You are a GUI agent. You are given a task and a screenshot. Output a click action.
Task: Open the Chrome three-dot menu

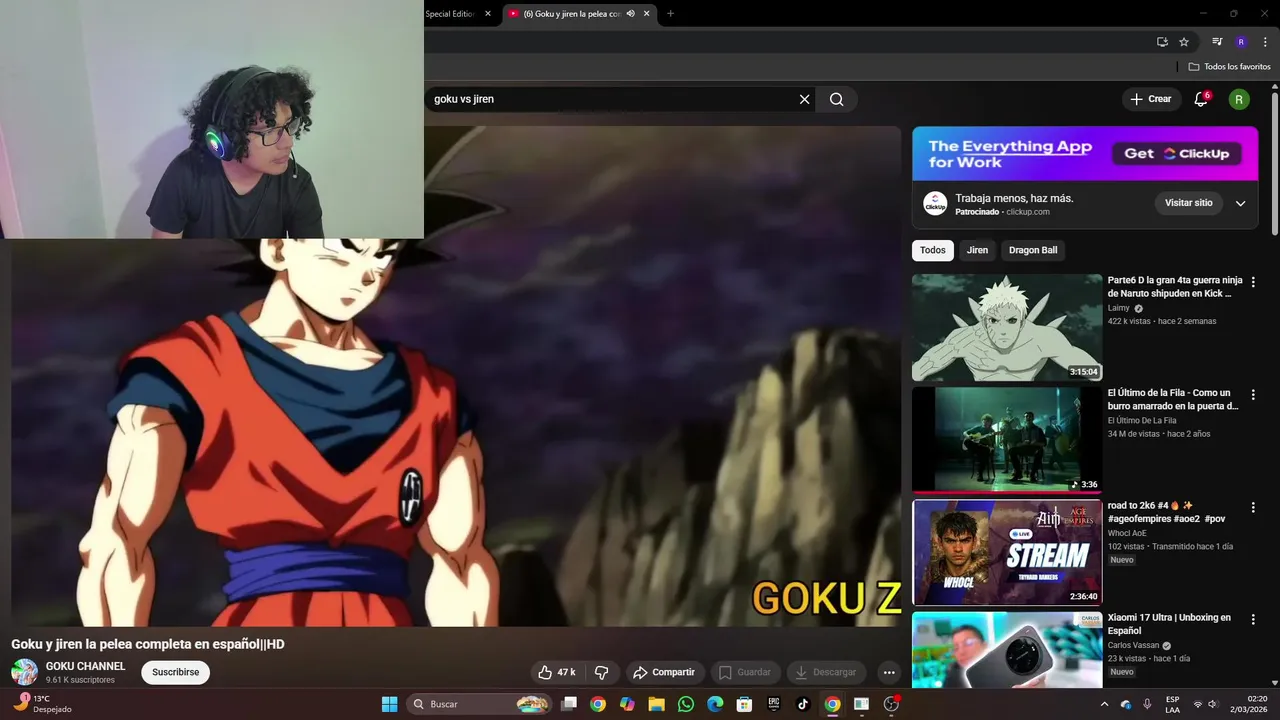tap(1265, 42)
